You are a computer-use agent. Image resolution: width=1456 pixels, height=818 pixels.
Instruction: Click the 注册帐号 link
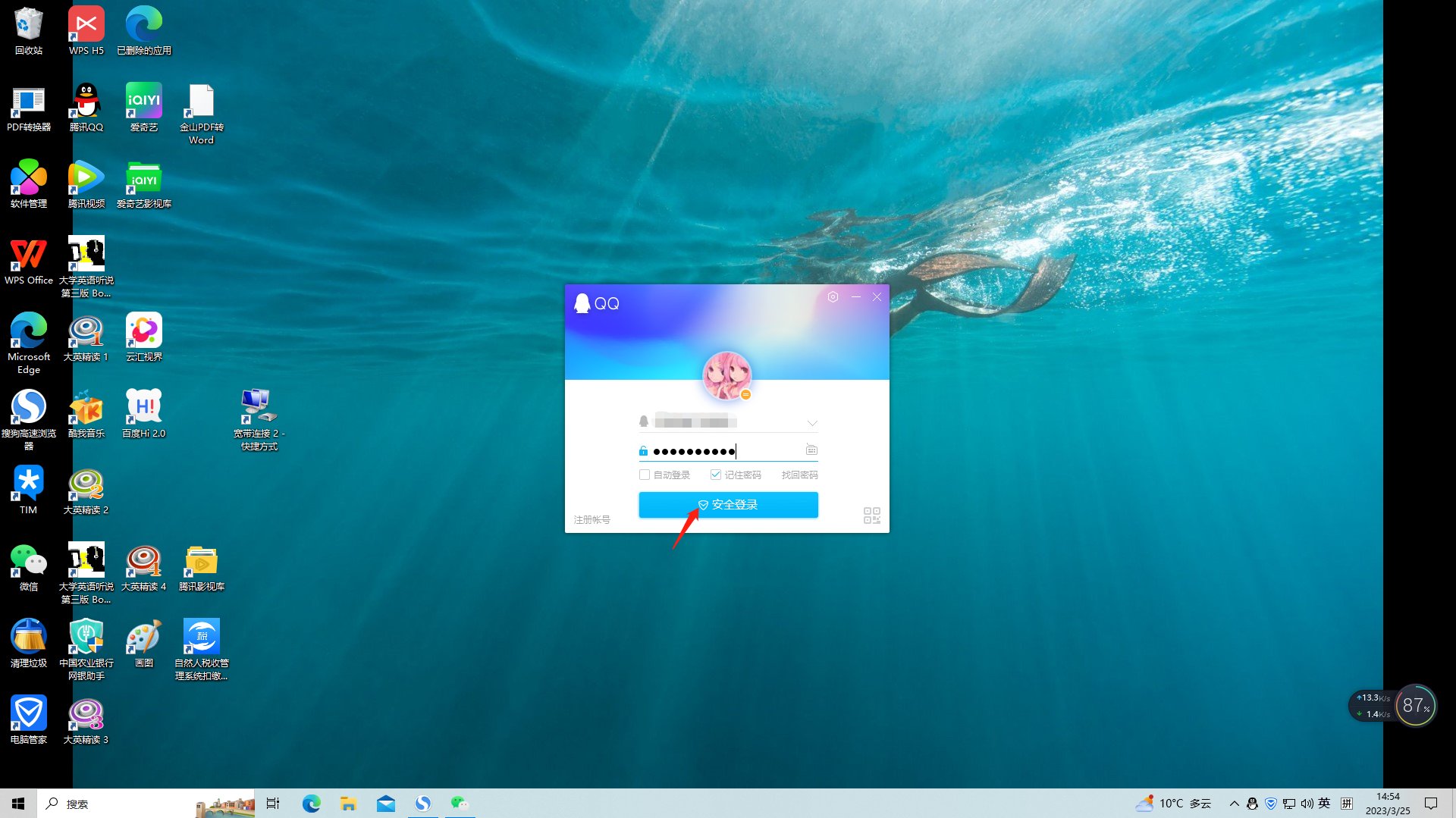pyautogui.click(x=591, y=520)
